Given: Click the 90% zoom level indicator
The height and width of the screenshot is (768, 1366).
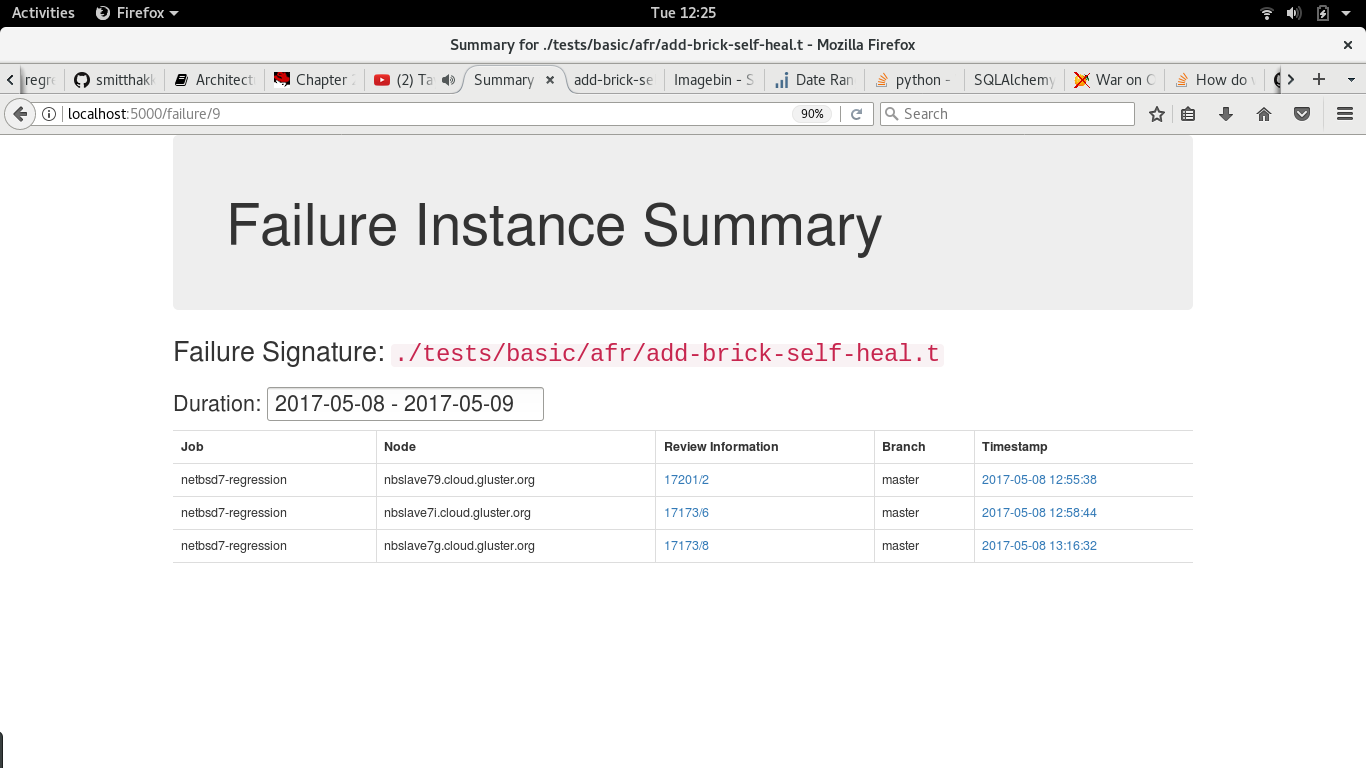Looking at the screenshot, I should coord(812,114).
